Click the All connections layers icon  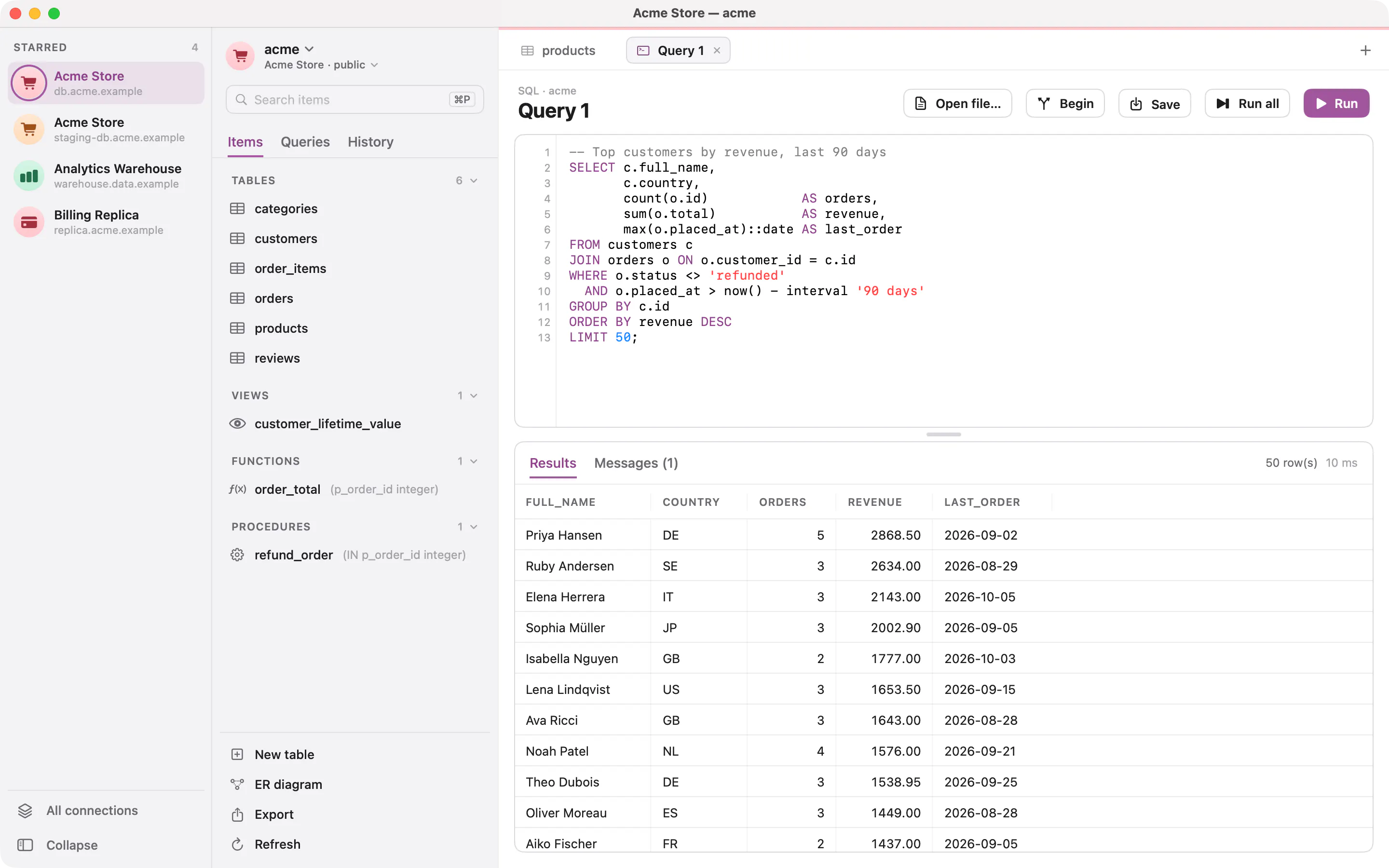(x=25, y=810)
